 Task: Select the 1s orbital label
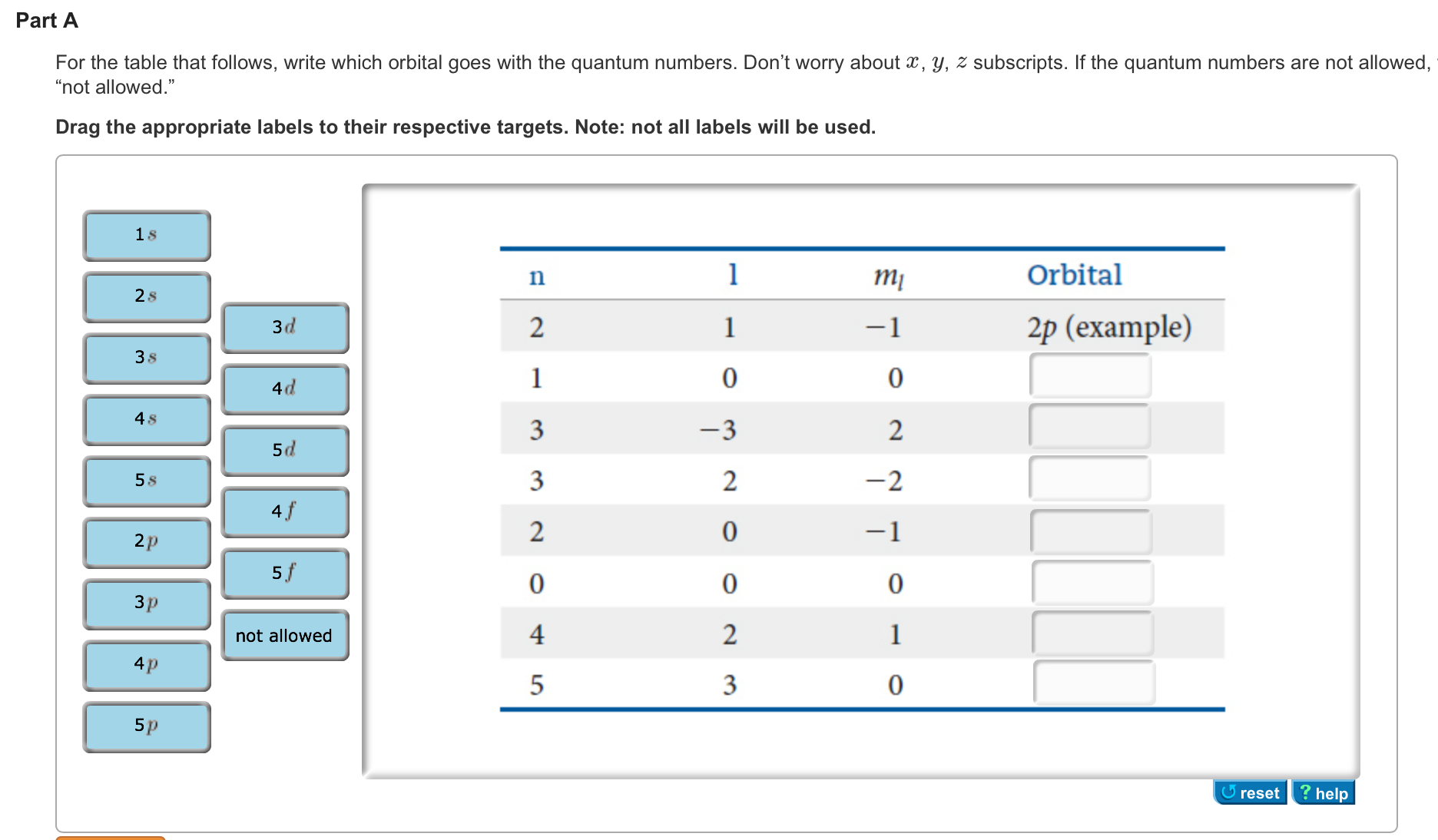pos(146,236)
